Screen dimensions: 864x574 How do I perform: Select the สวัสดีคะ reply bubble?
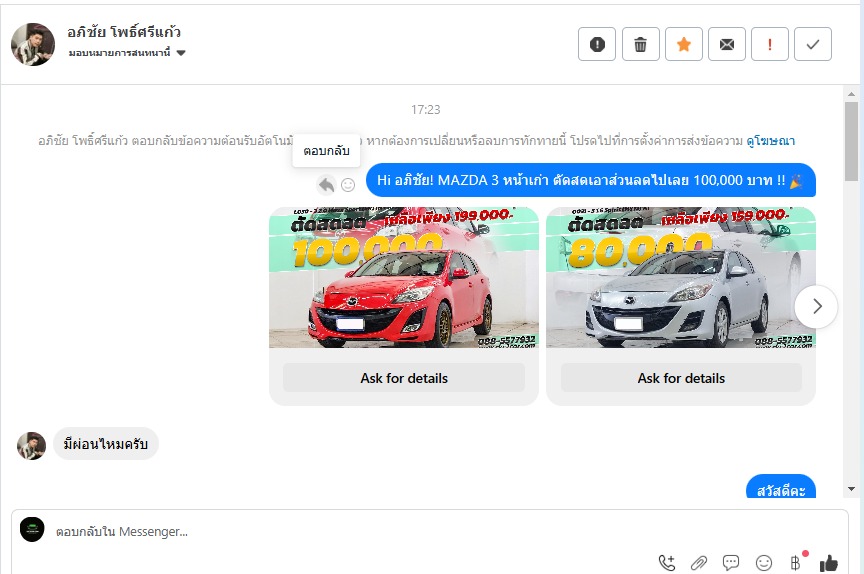[x=781, y=486]
